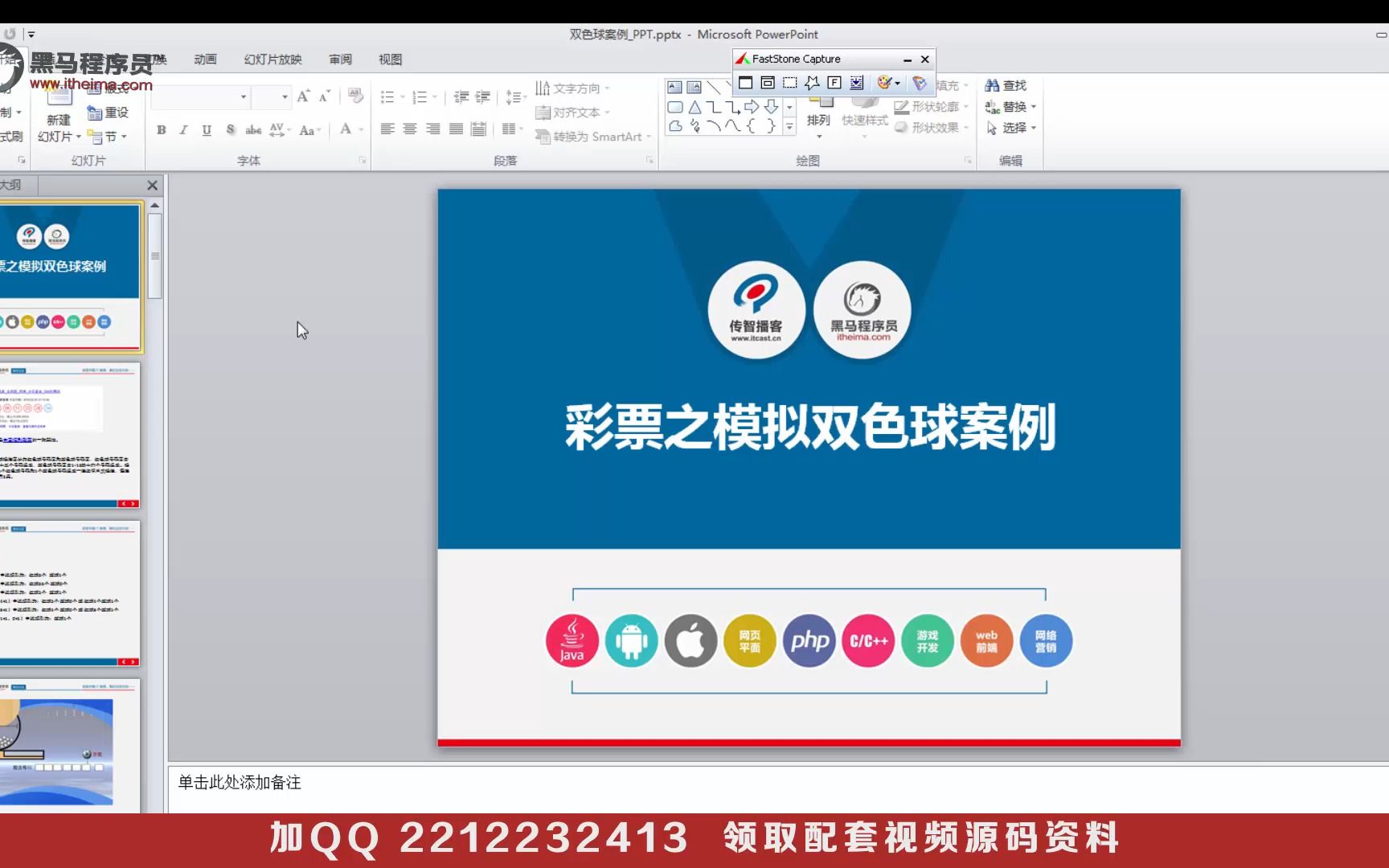1389x868 pixels.
Task: Capture scrolling window in FastStone Capture
Action: (857, 83)
